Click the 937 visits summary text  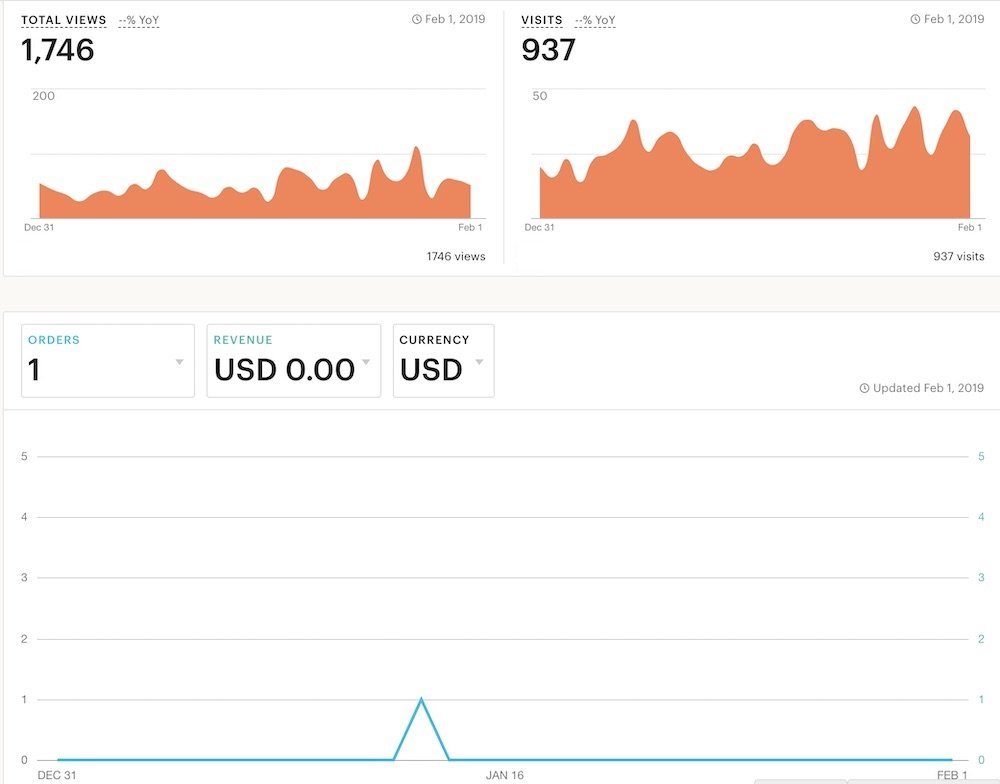pyautogui.click(x=959, y=256)
